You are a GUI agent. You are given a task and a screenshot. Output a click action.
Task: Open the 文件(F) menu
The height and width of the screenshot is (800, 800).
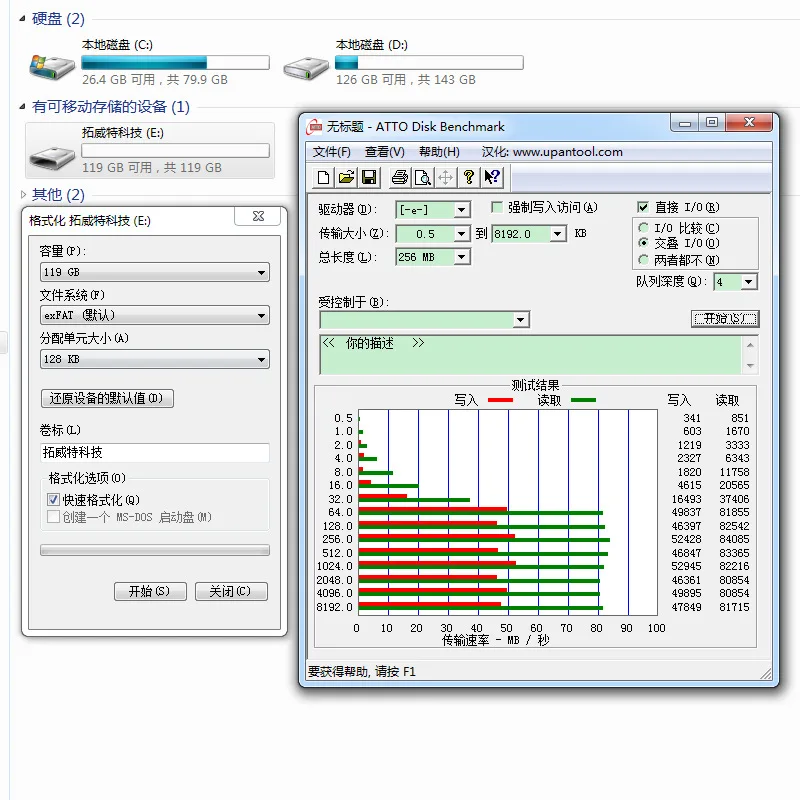tap(332, 152)
